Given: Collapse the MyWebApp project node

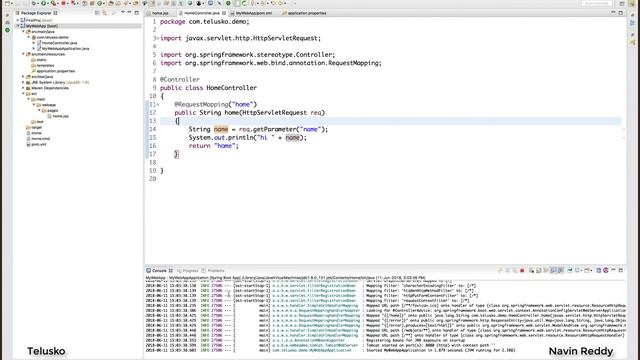Looking at the screenshot, I should point(18,26).
